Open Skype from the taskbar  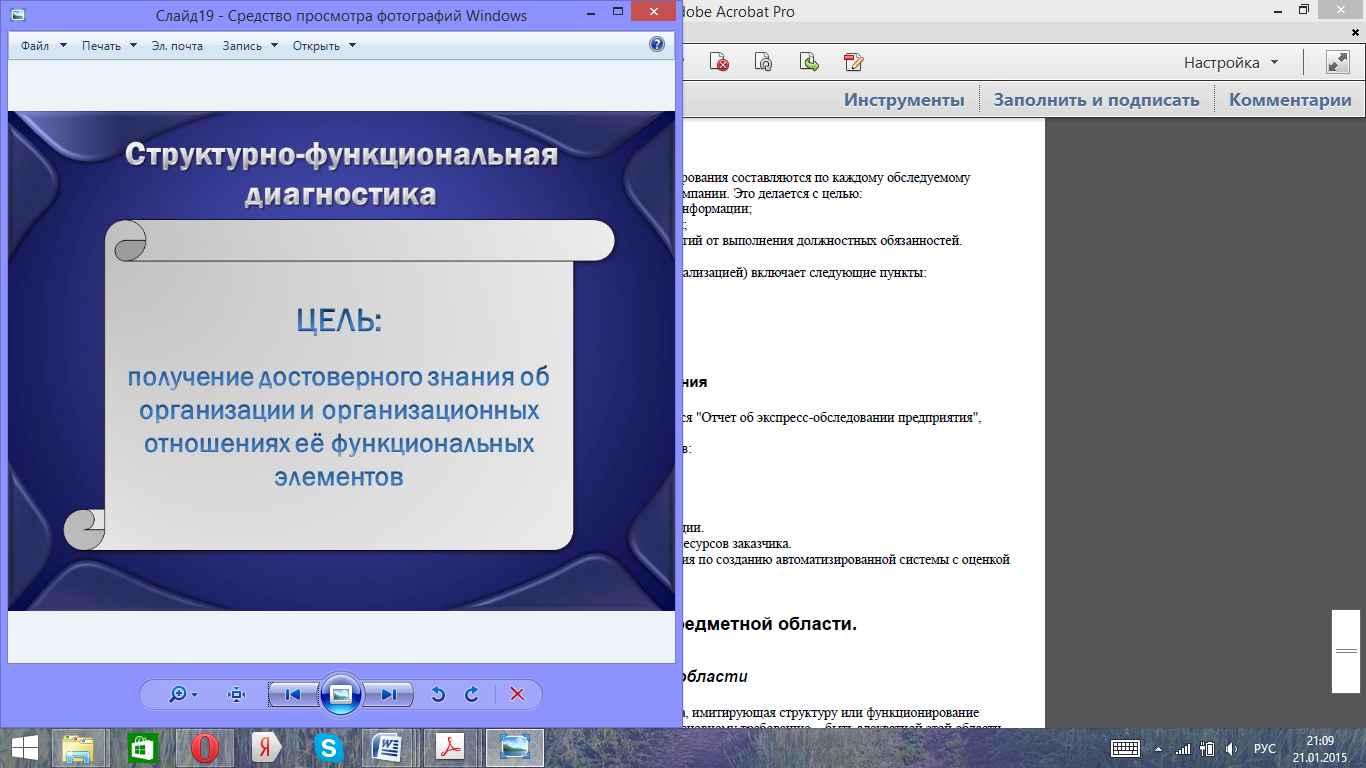tap(328, 747)
